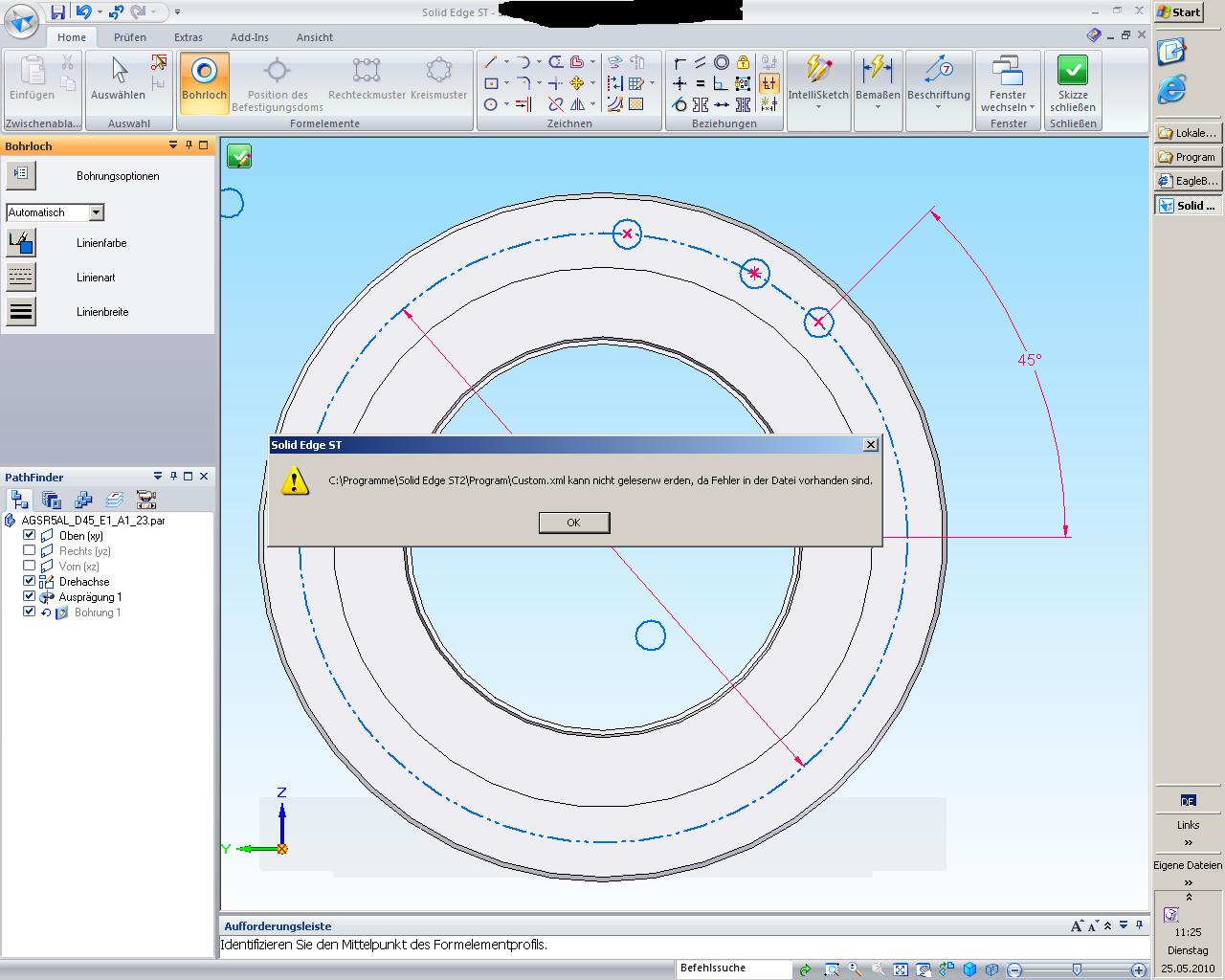
Task: Click the Linienbreite line width icon
Action: [x=21, y=312]
